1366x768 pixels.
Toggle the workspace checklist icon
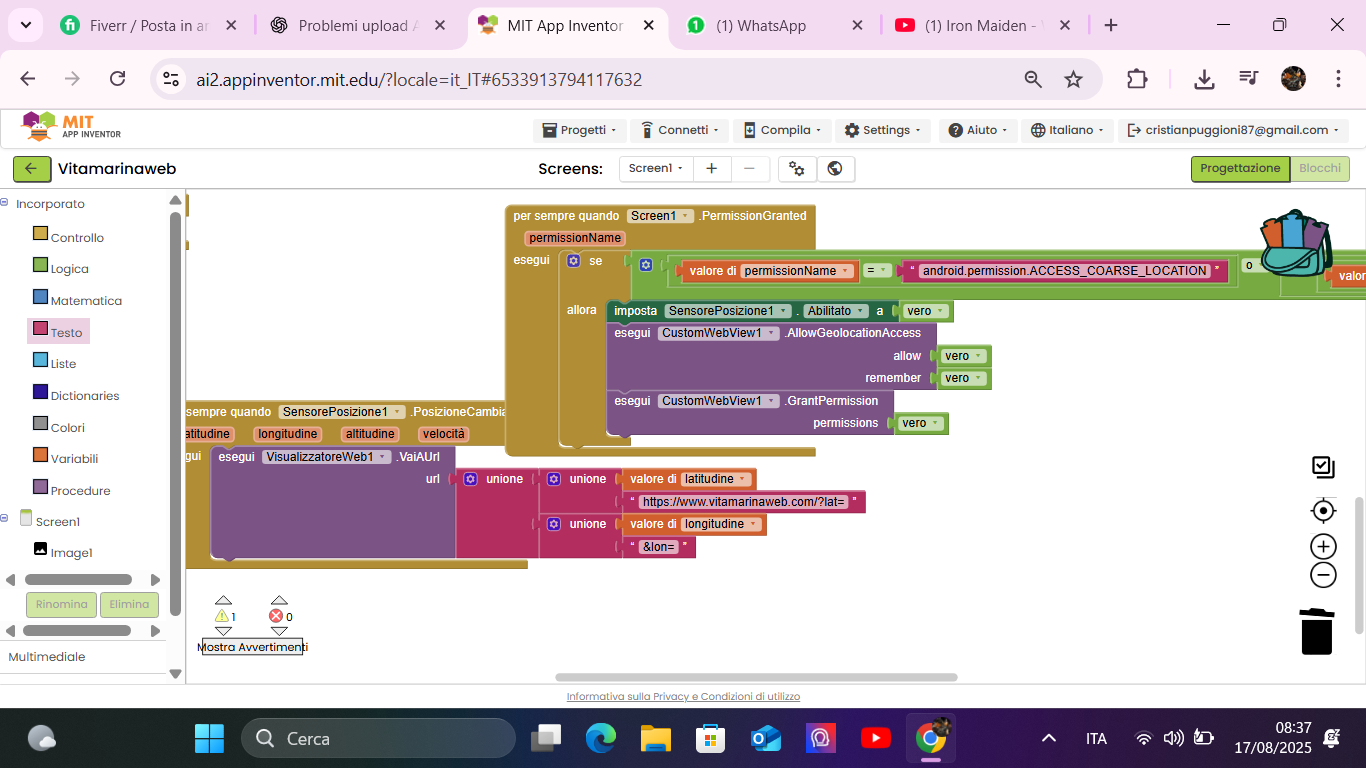(x=1323, y=467)
